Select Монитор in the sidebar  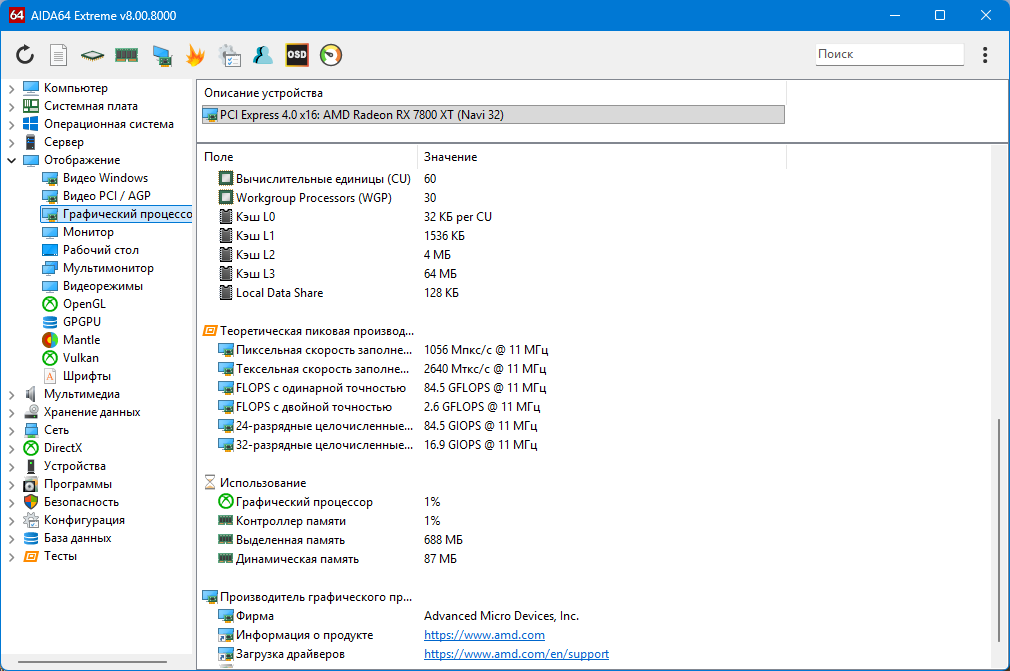(88, 232)
